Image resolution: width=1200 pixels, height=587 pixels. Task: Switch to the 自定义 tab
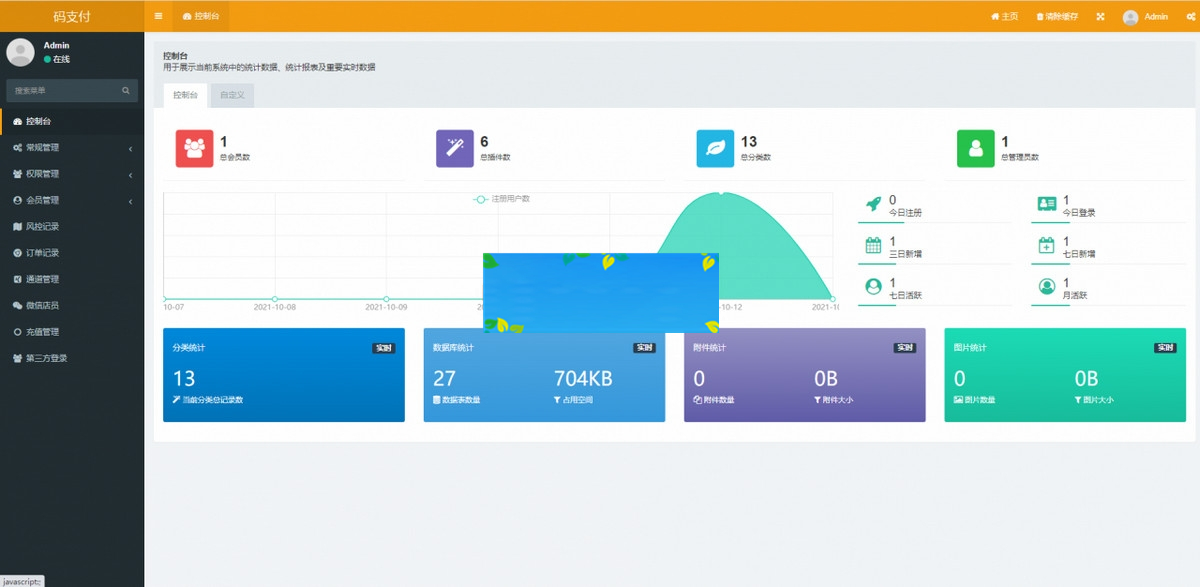click(232, 95)
